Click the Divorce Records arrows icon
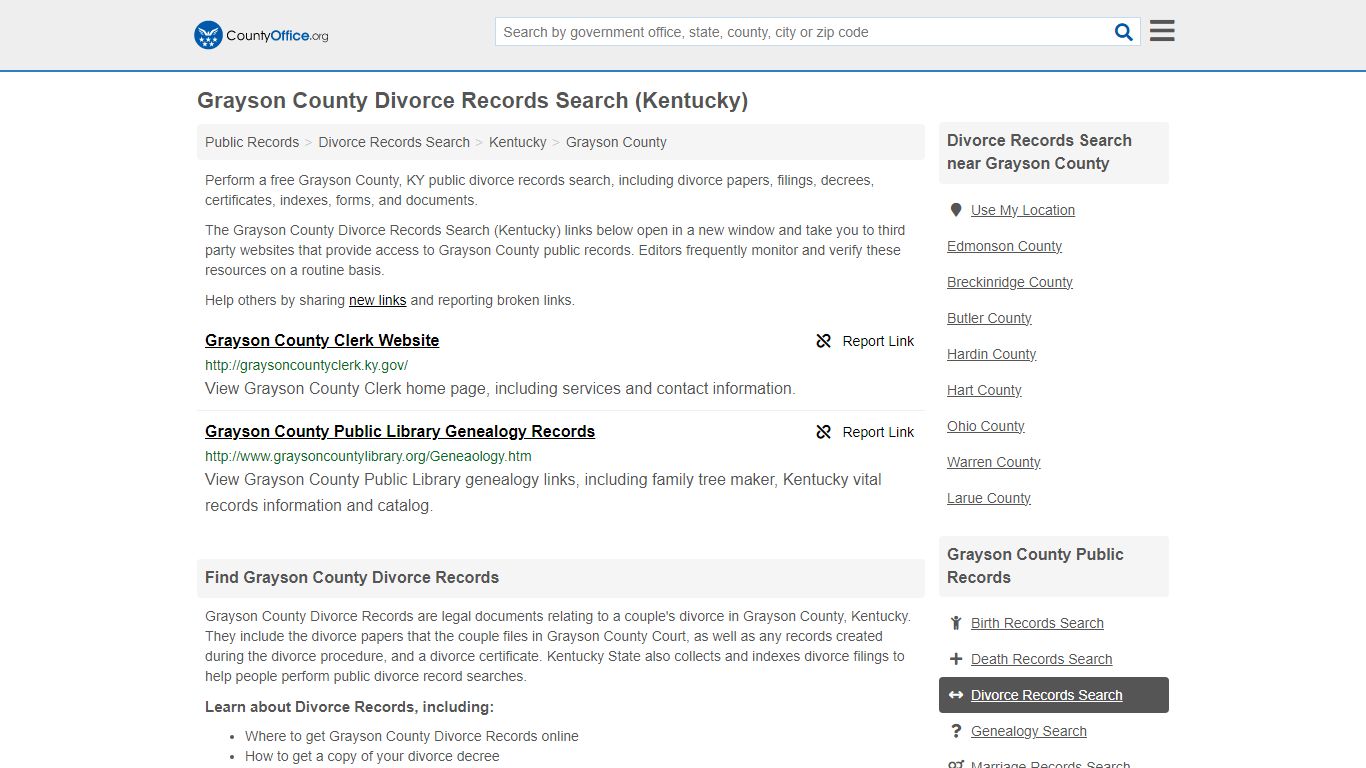 (x=955, y=695)
